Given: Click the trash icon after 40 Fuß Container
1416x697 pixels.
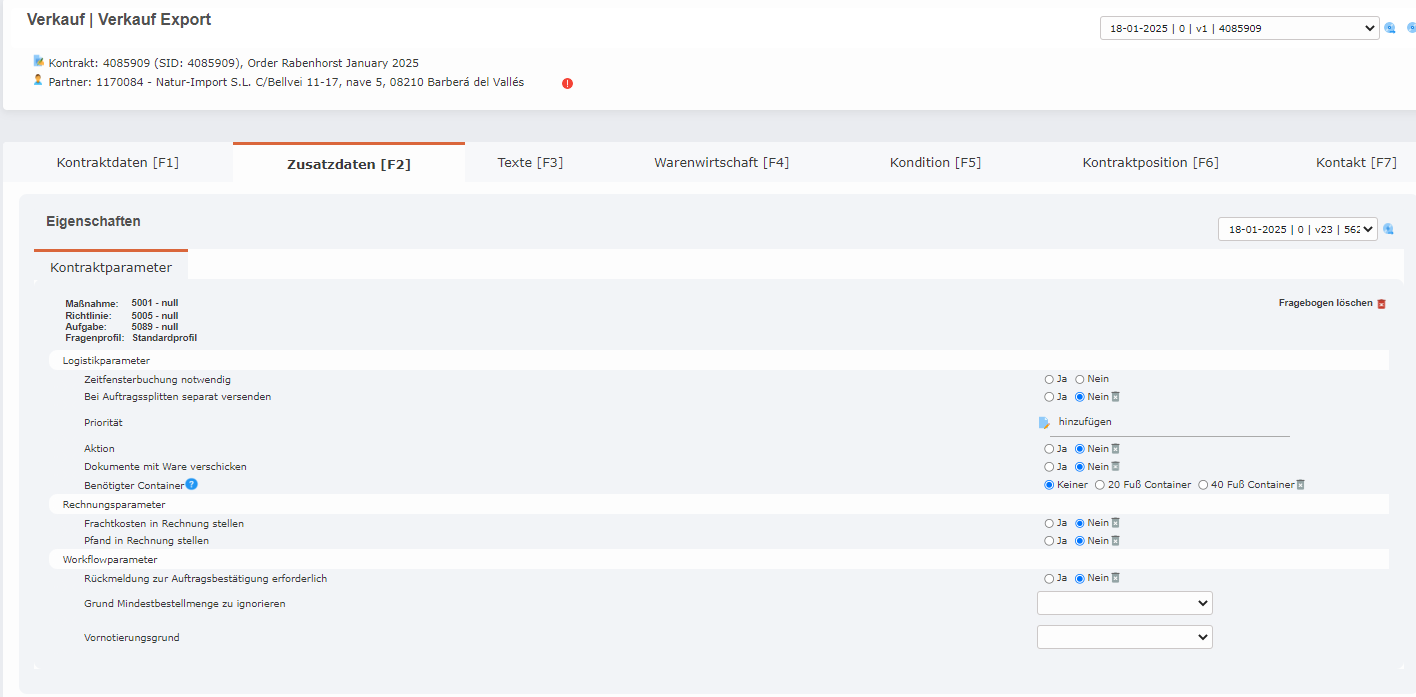Looking at the screenshot, I should [x=1301, y=485].
